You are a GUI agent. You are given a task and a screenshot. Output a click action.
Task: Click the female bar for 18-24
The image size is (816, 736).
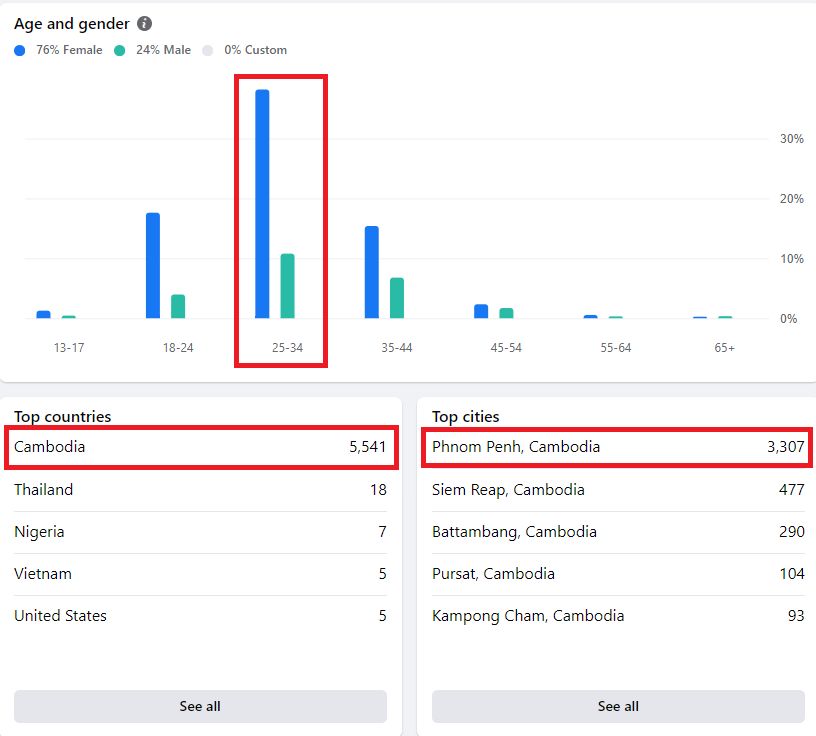153,265
